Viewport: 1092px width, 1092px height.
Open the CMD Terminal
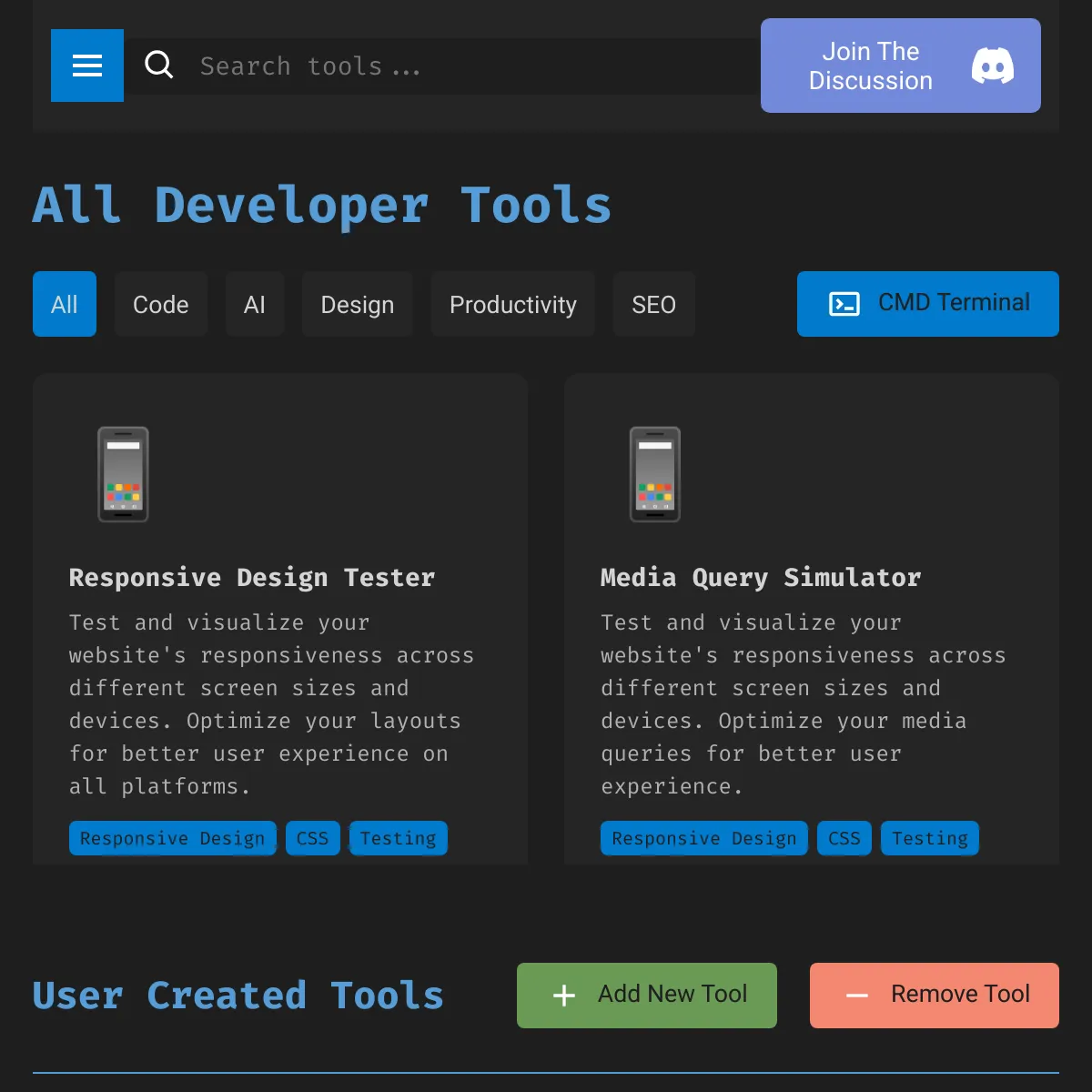[927, 304]
